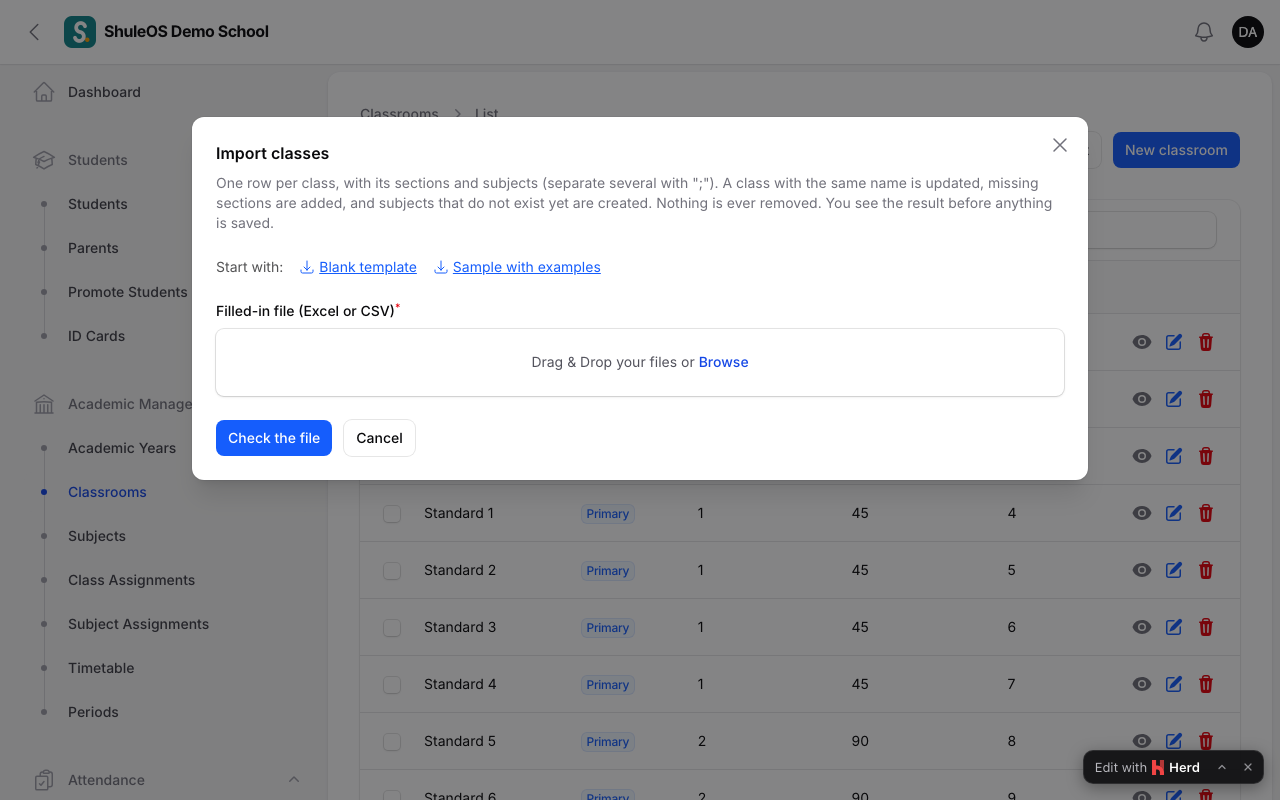Tick the Standard 2 row checkbox
The image size is (1280, 800).
[x=392, y=570]
